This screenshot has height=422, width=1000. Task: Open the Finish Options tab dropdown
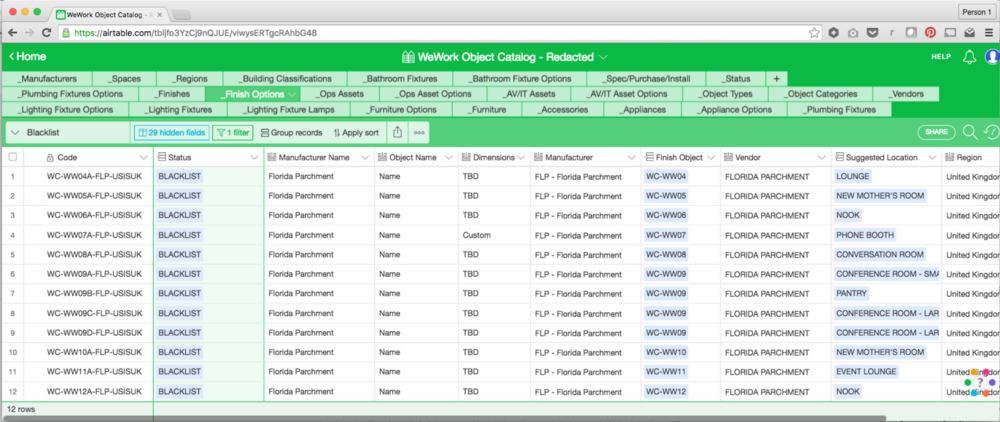click(x=293, y=94)
